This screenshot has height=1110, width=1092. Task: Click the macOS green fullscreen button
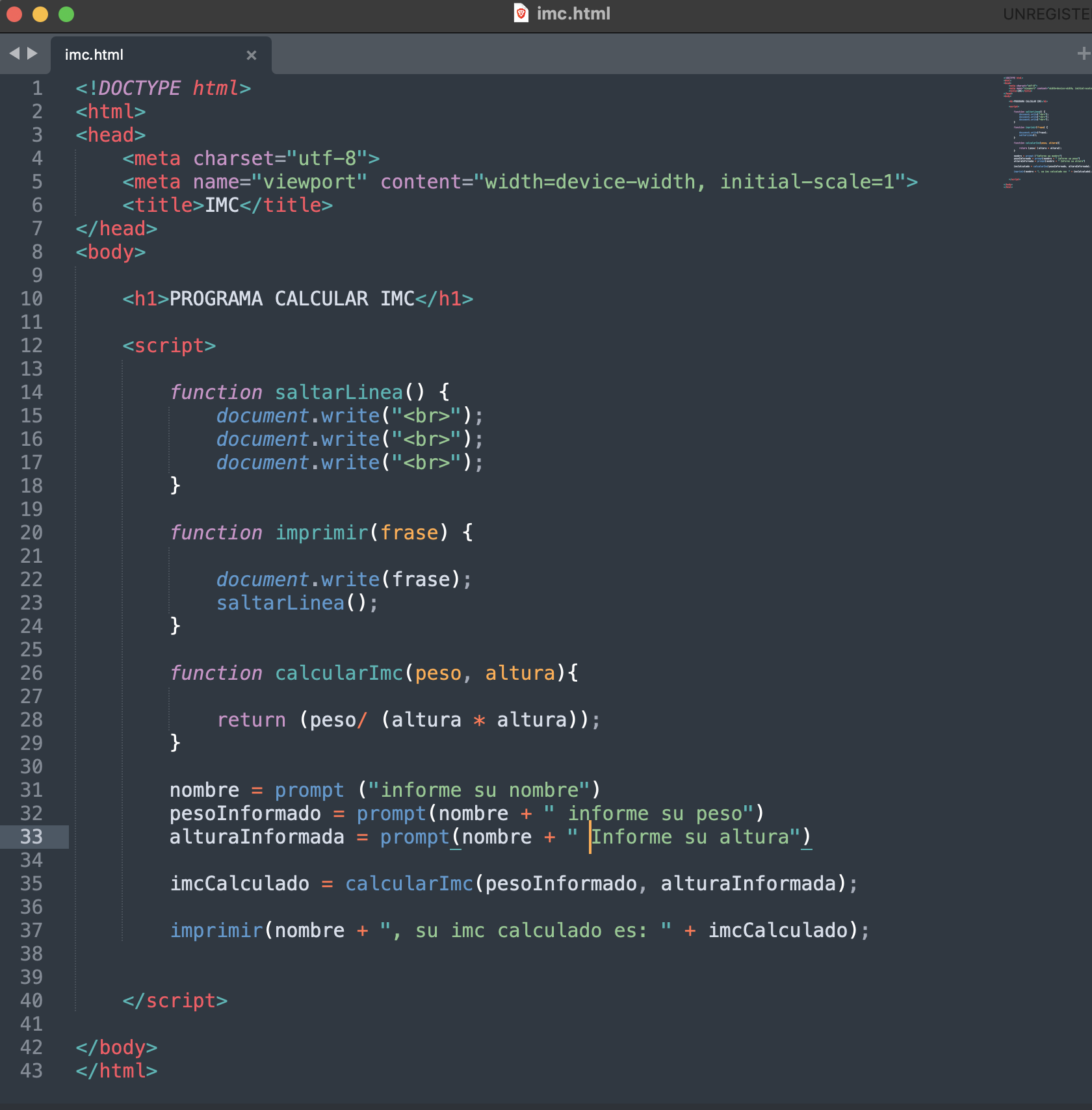pyautogui.click(x=66, y=14)
